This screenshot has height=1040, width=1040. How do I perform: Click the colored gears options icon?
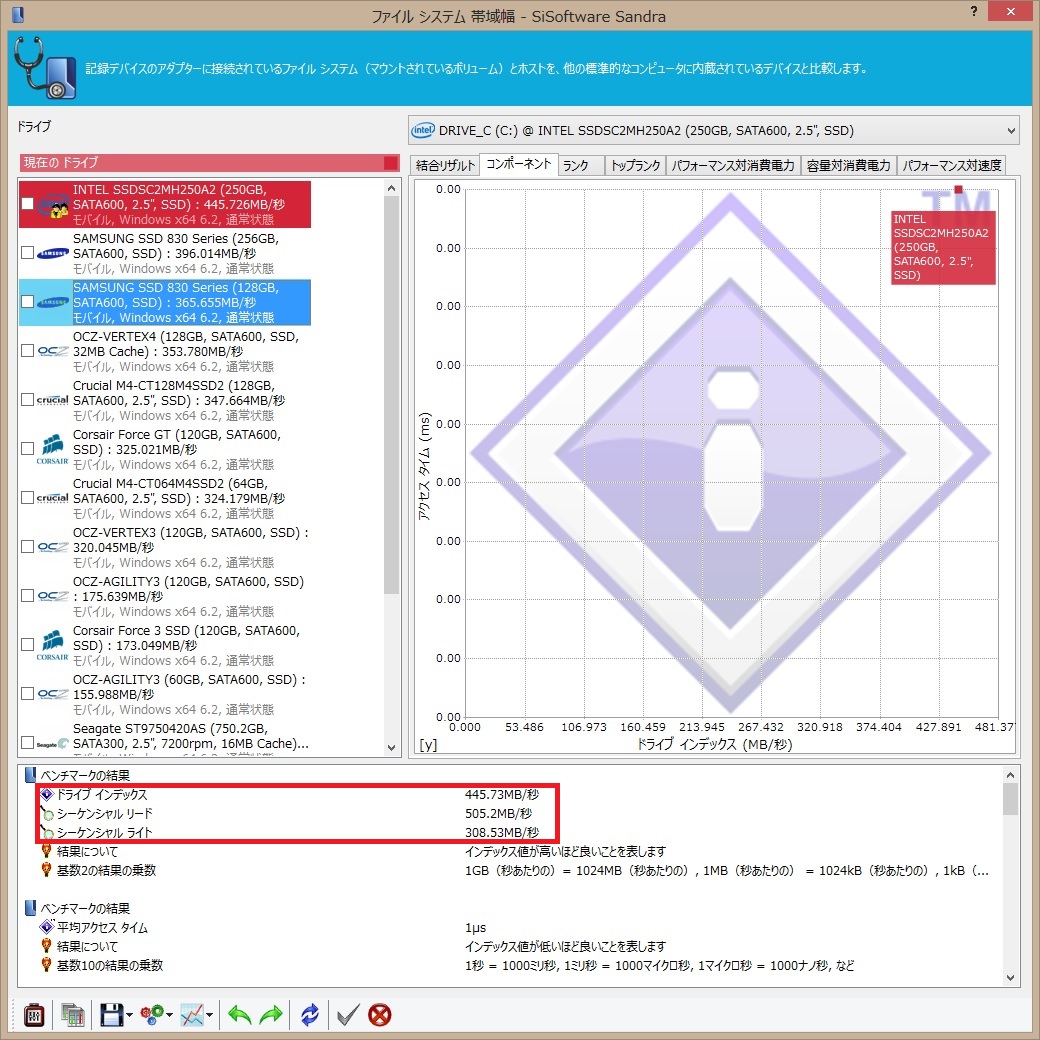152,1015
